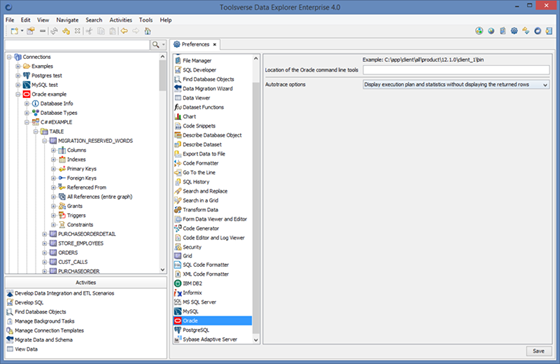The height and width of the screenshot is (364, 560).
Task: Open the Activities menu
Action: point(121,20)
